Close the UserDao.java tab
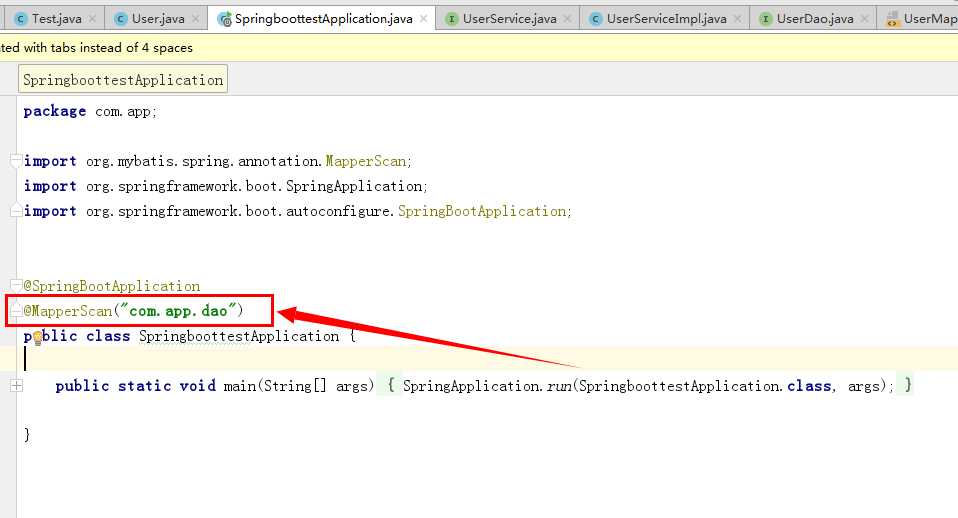 point(864,19)
